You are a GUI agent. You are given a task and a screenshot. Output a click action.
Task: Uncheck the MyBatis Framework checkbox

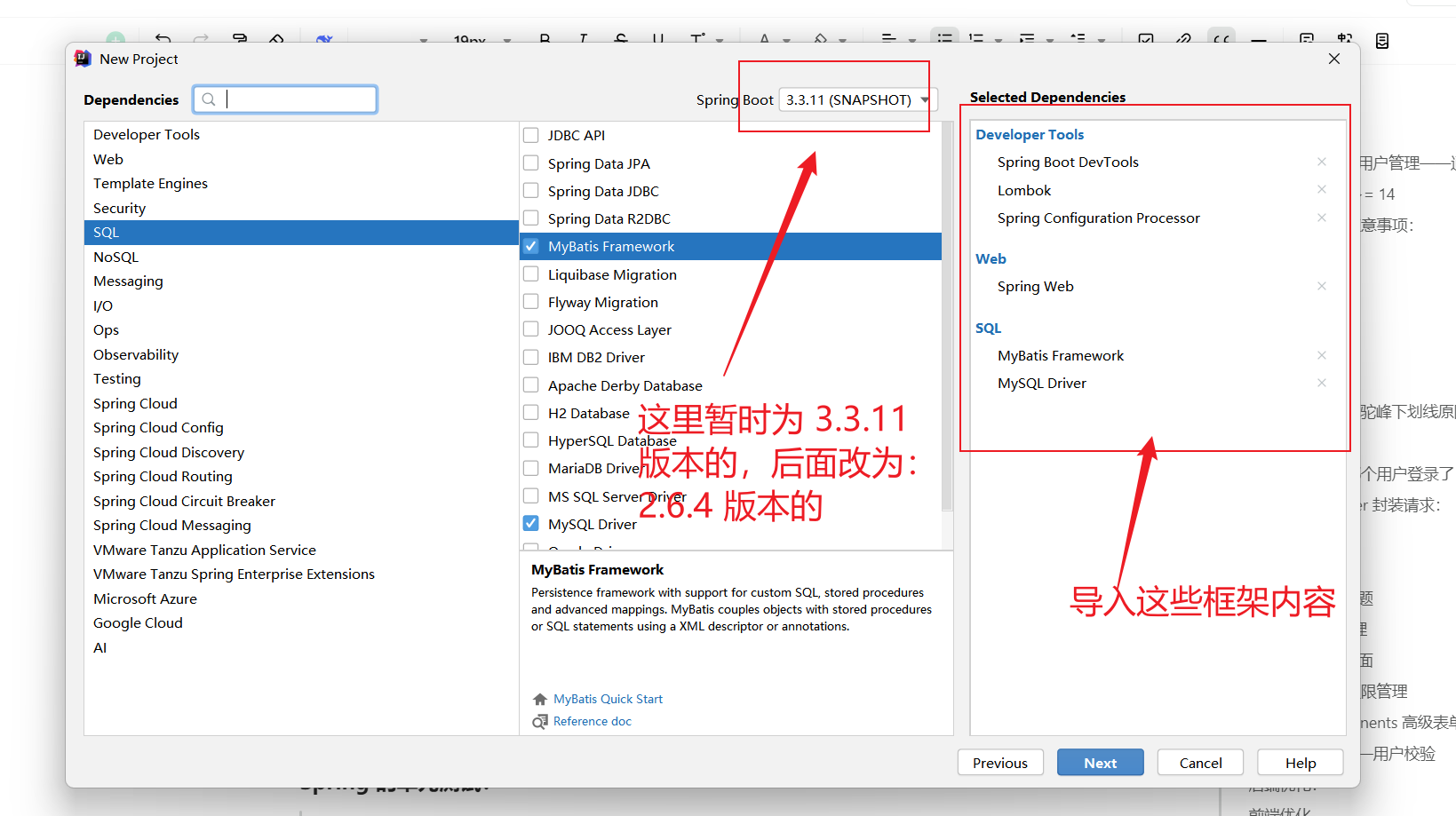531,246
